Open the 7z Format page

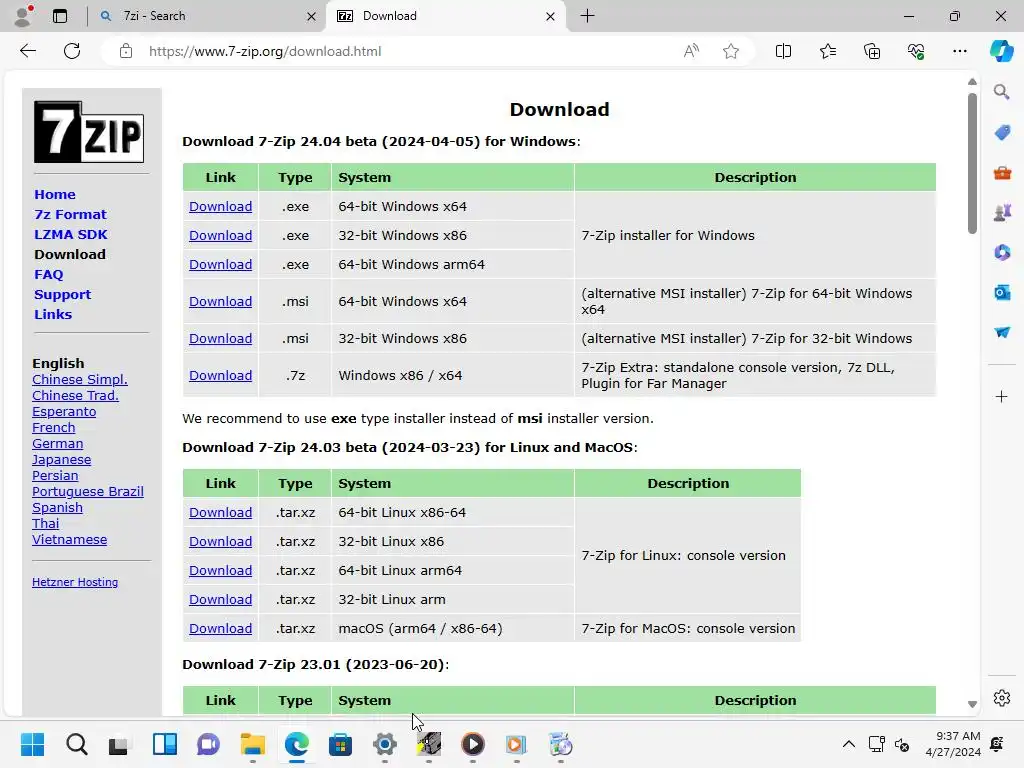70,214
